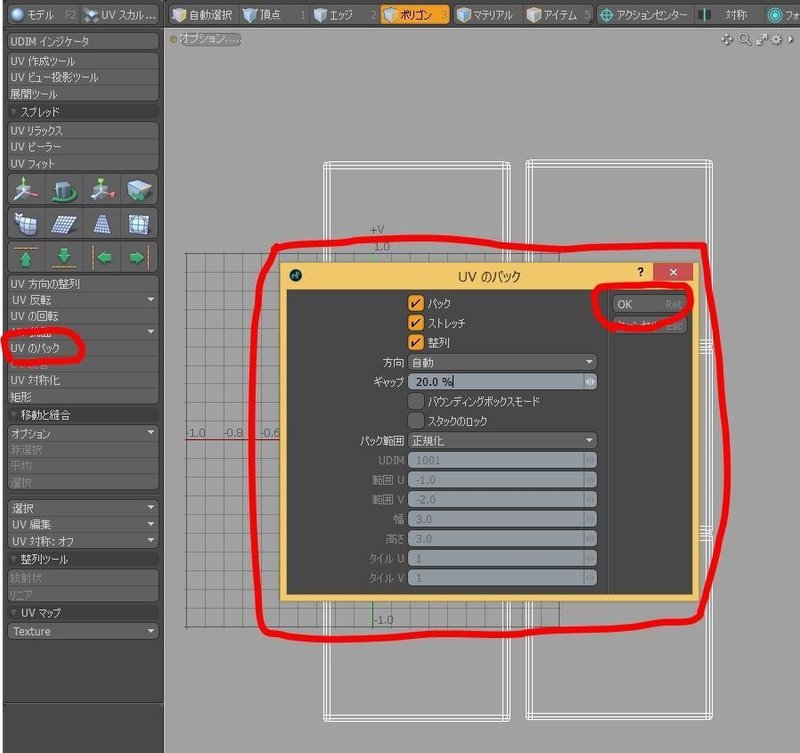800x753 pixels.
Task: Switch to the UV スカル… tab
Action: [x=120, y=15]
